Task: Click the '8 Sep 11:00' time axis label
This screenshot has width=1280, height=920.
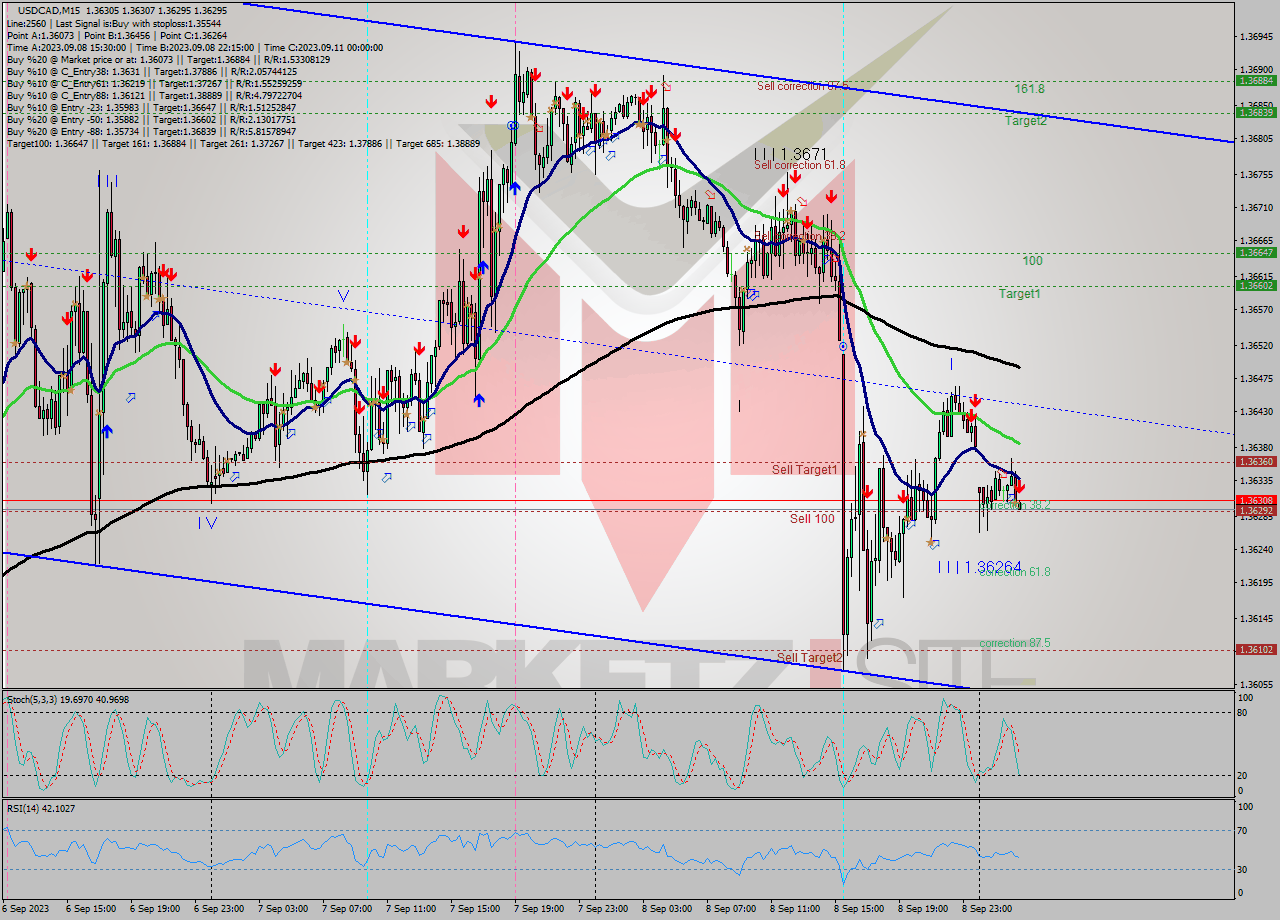Action: (794, 908)
